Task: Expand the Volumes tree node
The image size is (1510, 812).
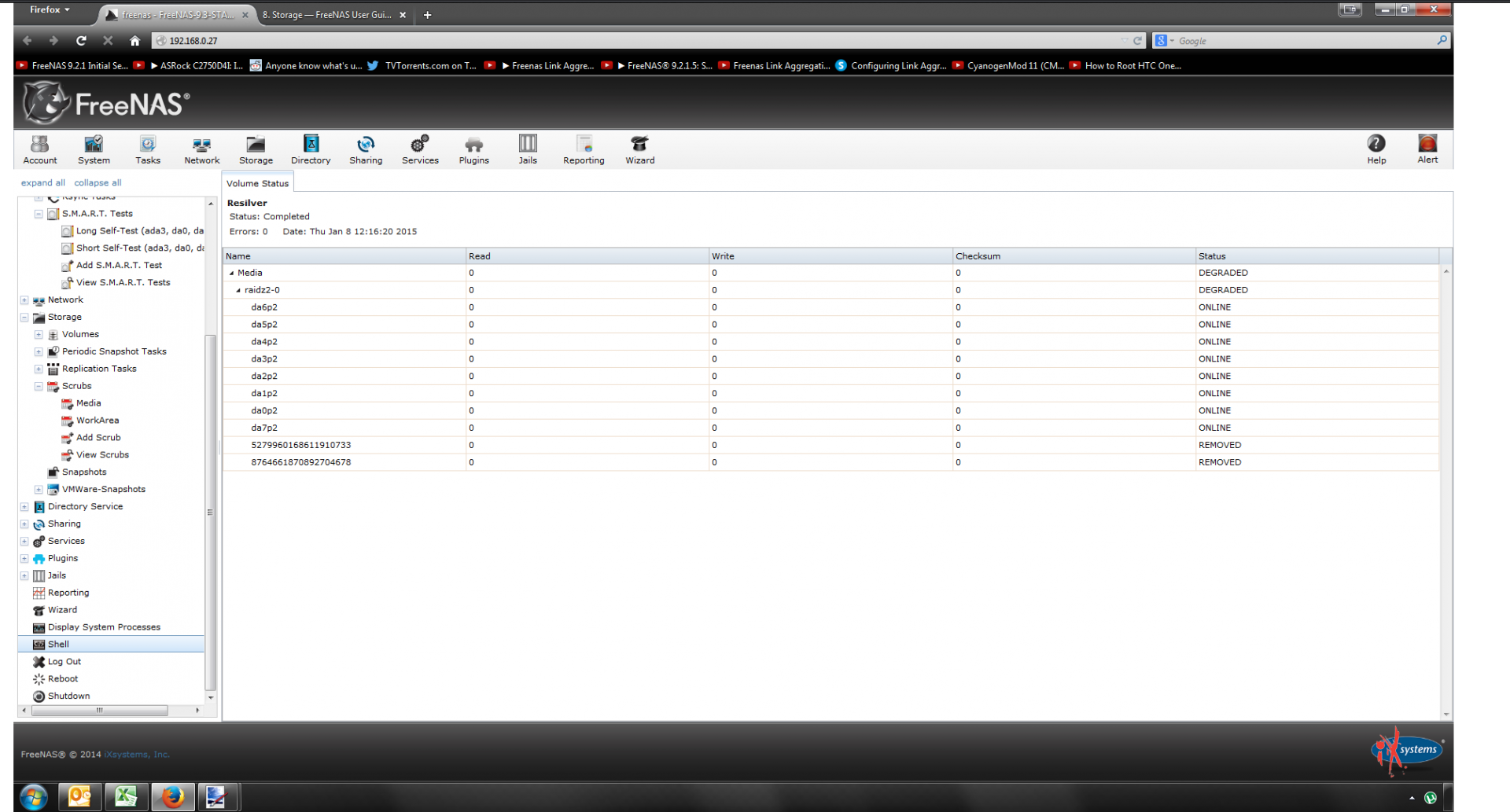Action: coord(39,335)
